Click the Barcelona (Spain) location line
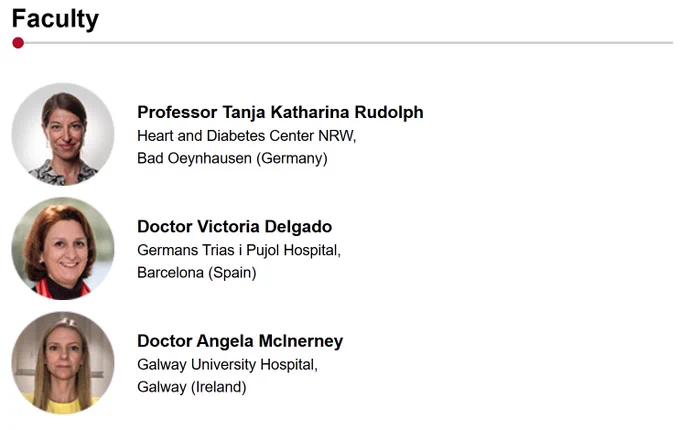Image resolution: width=680 pixels, height=430 pixels. click(197, 273)
